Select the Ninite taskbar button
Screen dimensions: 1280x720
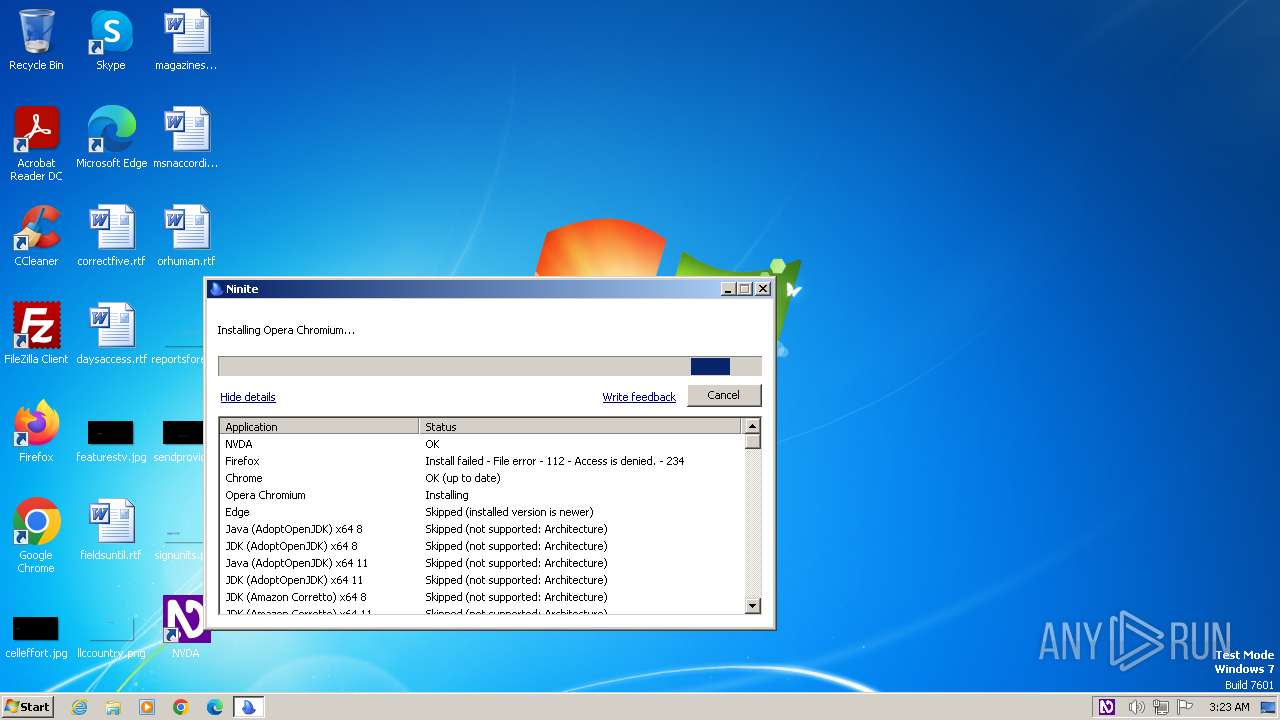248,707
